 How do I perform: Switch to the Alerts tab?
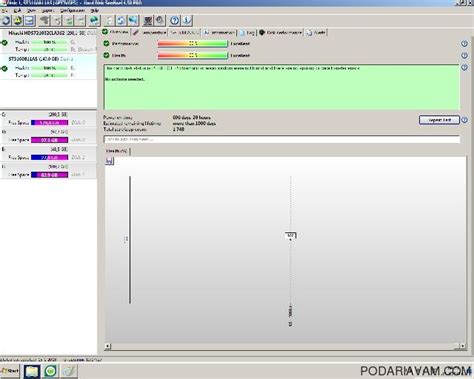315,33
